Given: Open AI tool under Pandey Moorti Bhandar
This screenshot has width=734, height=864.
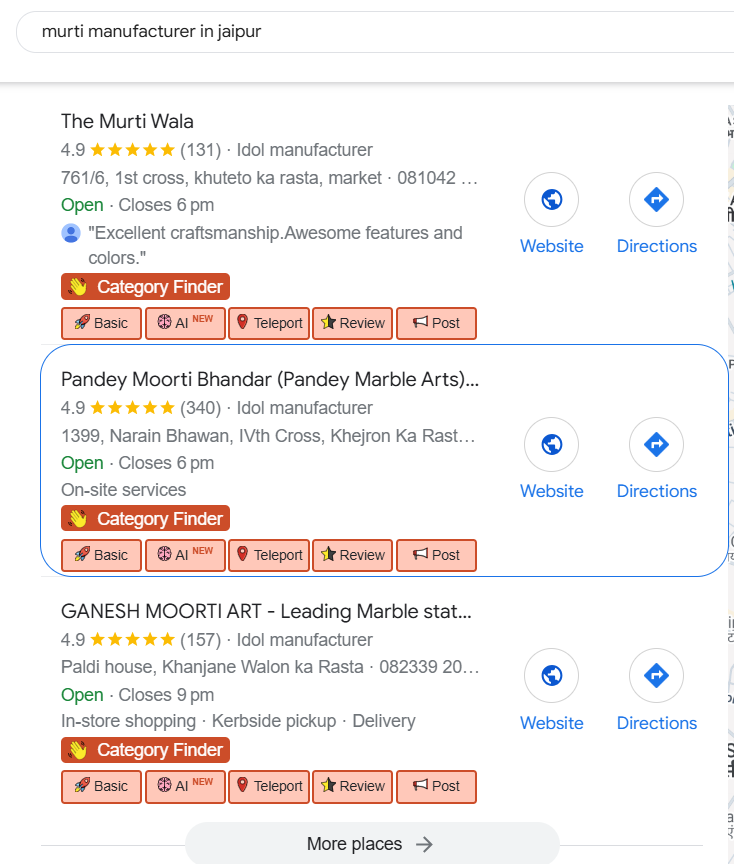Looking at the screenshot, I should [185, 555].
